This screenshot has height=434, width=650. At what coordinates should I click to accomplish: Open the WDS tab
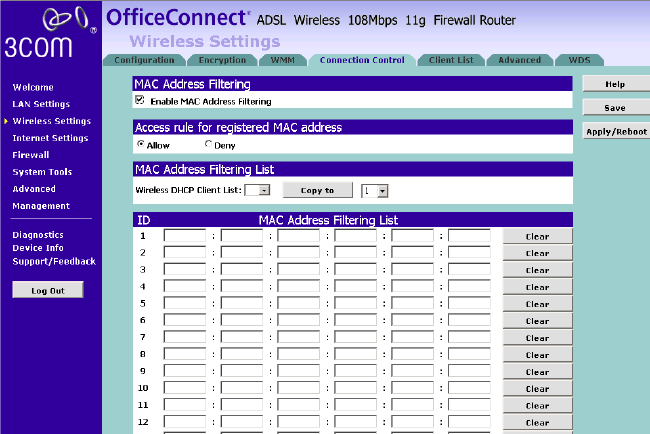(x=579, y=60)
